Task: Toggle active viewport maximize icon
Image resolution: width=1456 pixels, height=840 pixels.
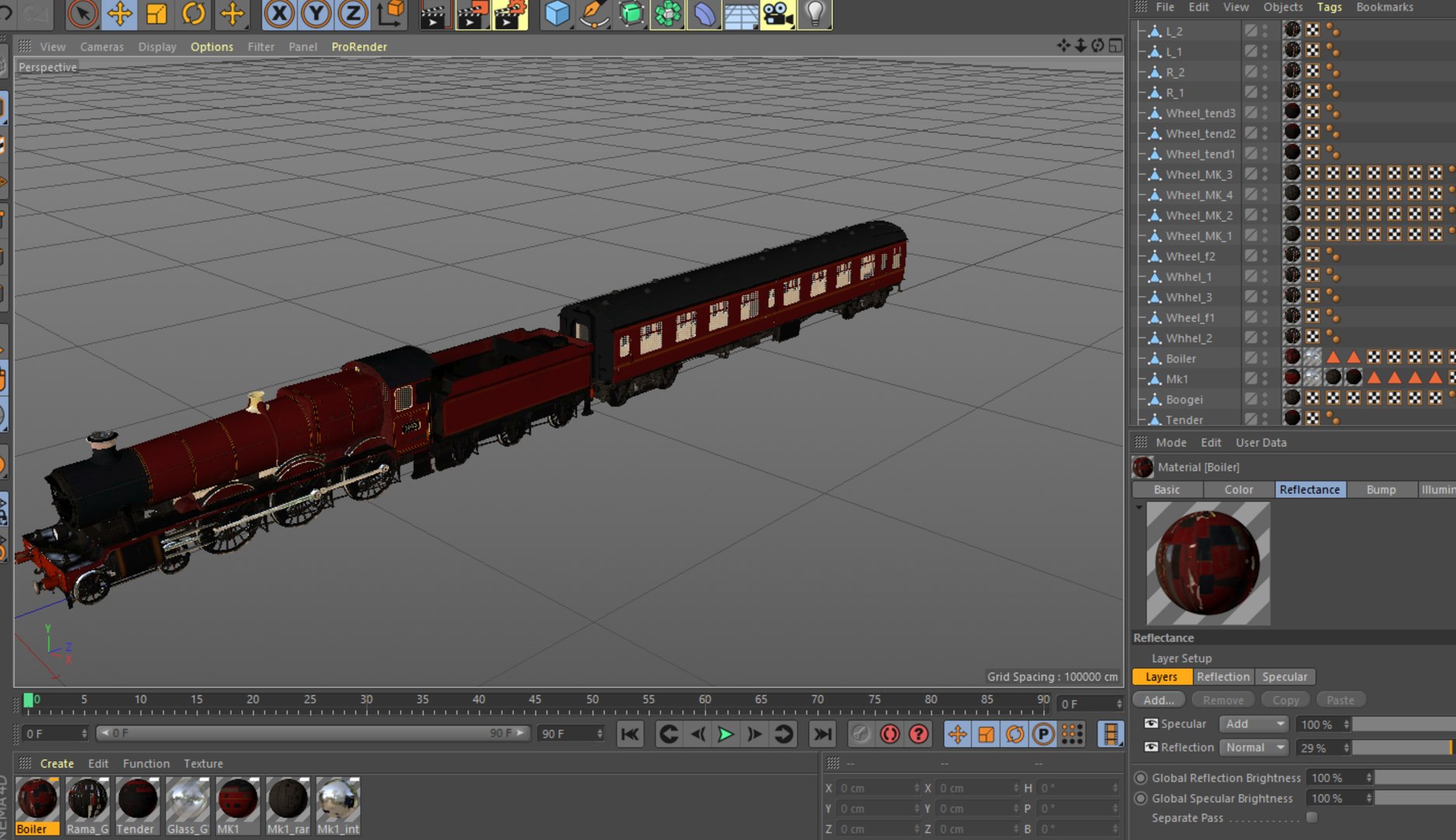Action: 1115,46
